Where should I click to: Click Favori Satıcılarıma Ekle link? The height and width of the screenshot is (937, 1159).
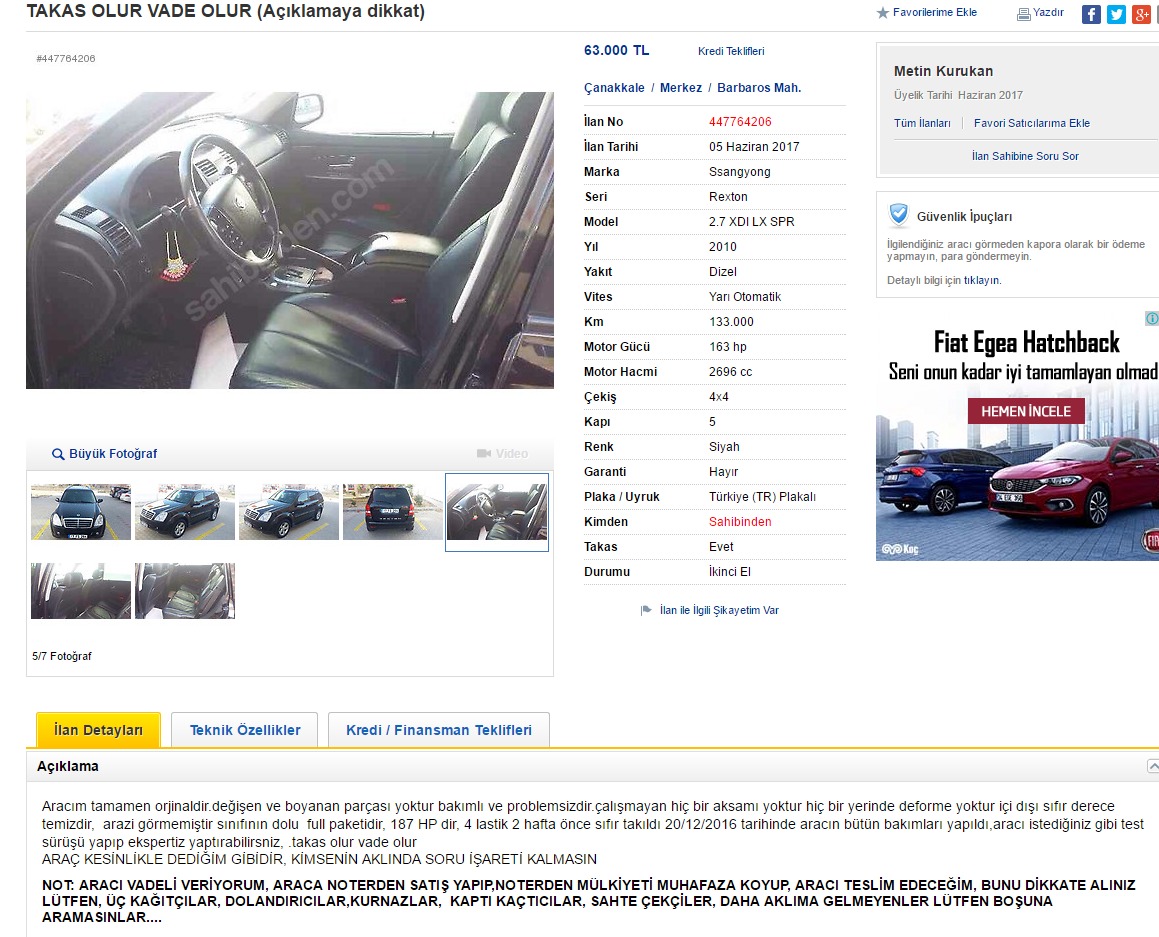pos(1032,123)
